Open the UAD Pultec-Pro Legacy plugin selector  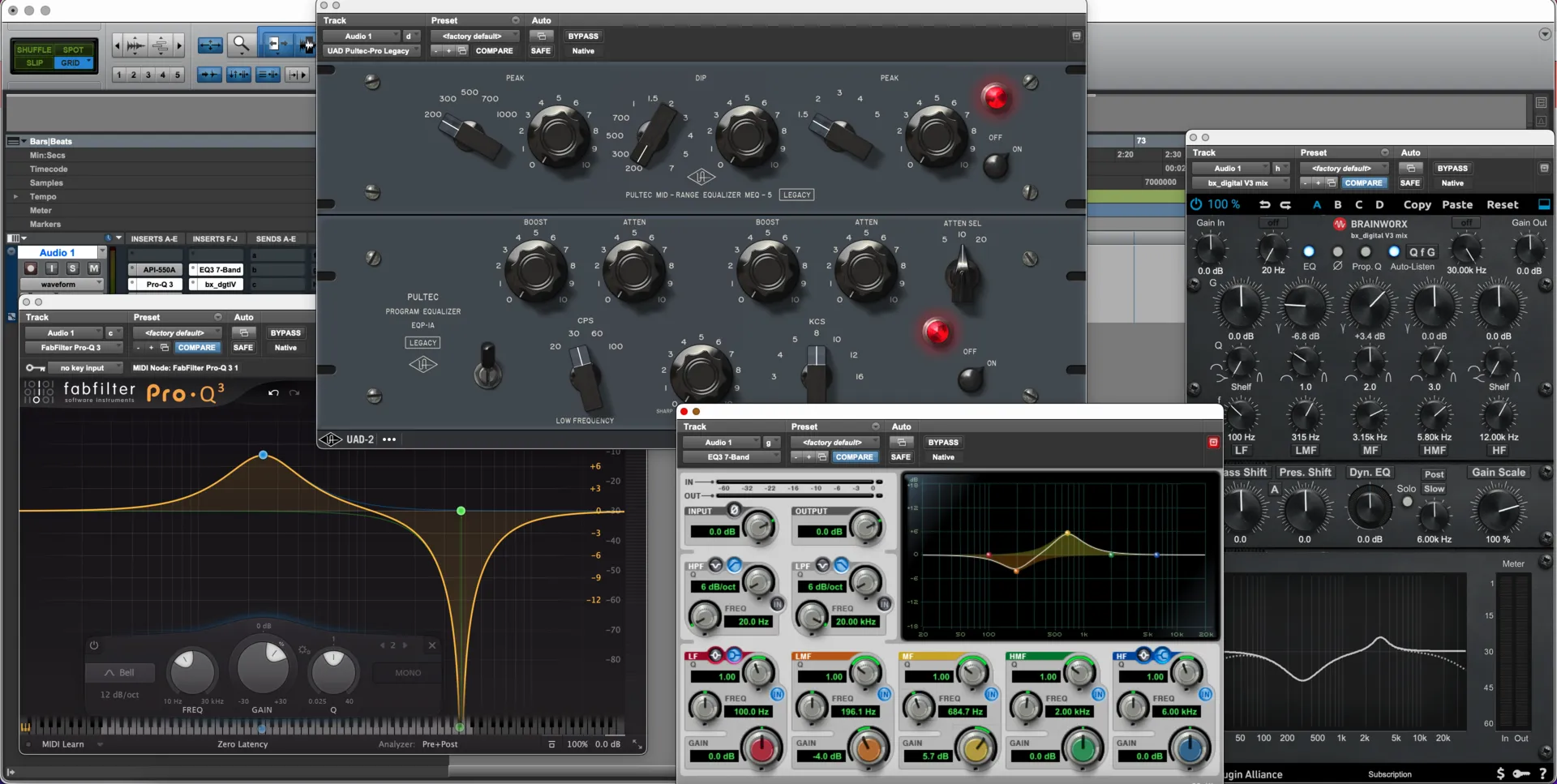click(371, 51)
